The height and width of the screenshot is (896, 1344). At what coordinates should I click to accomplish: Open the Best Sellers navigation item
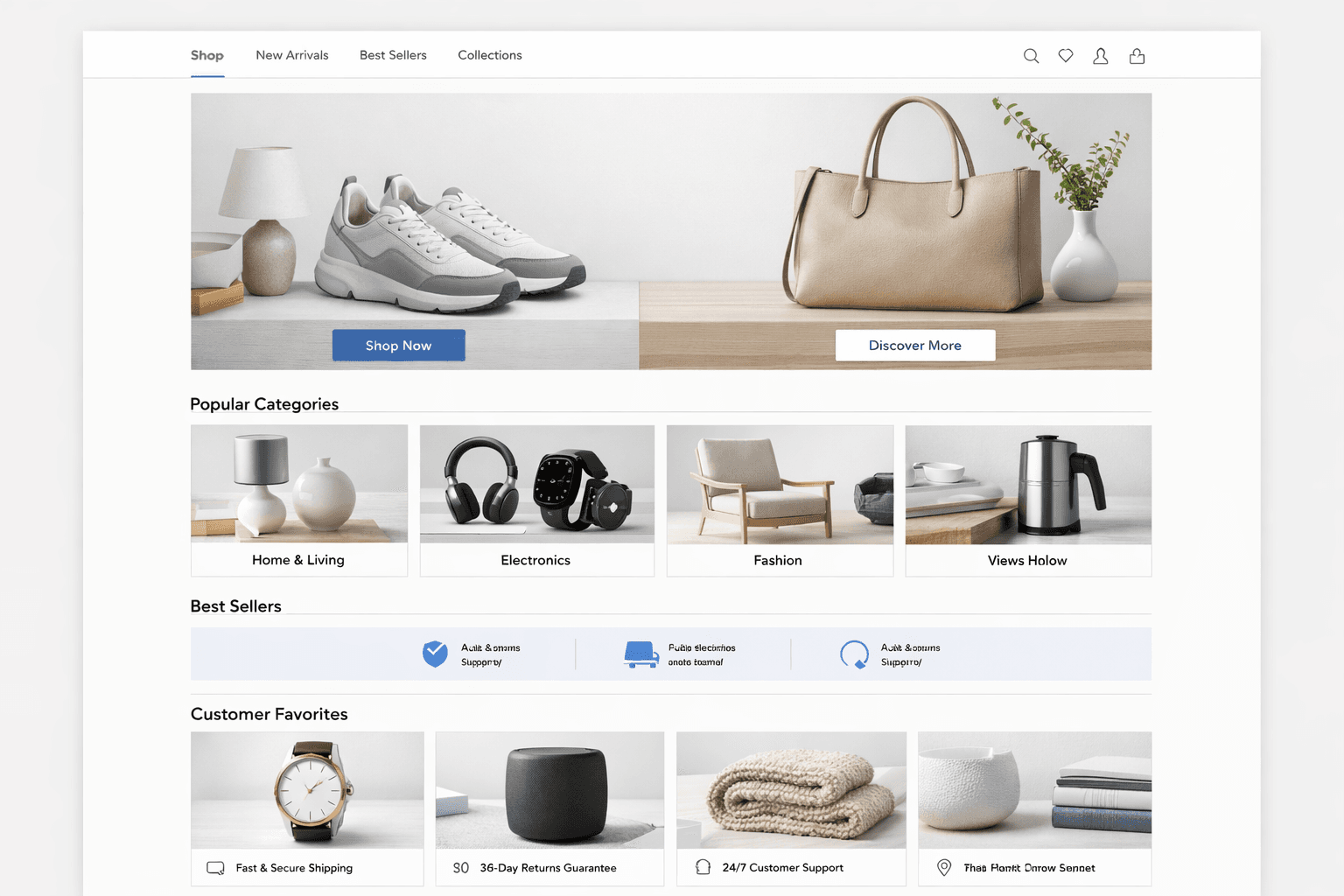393,55
